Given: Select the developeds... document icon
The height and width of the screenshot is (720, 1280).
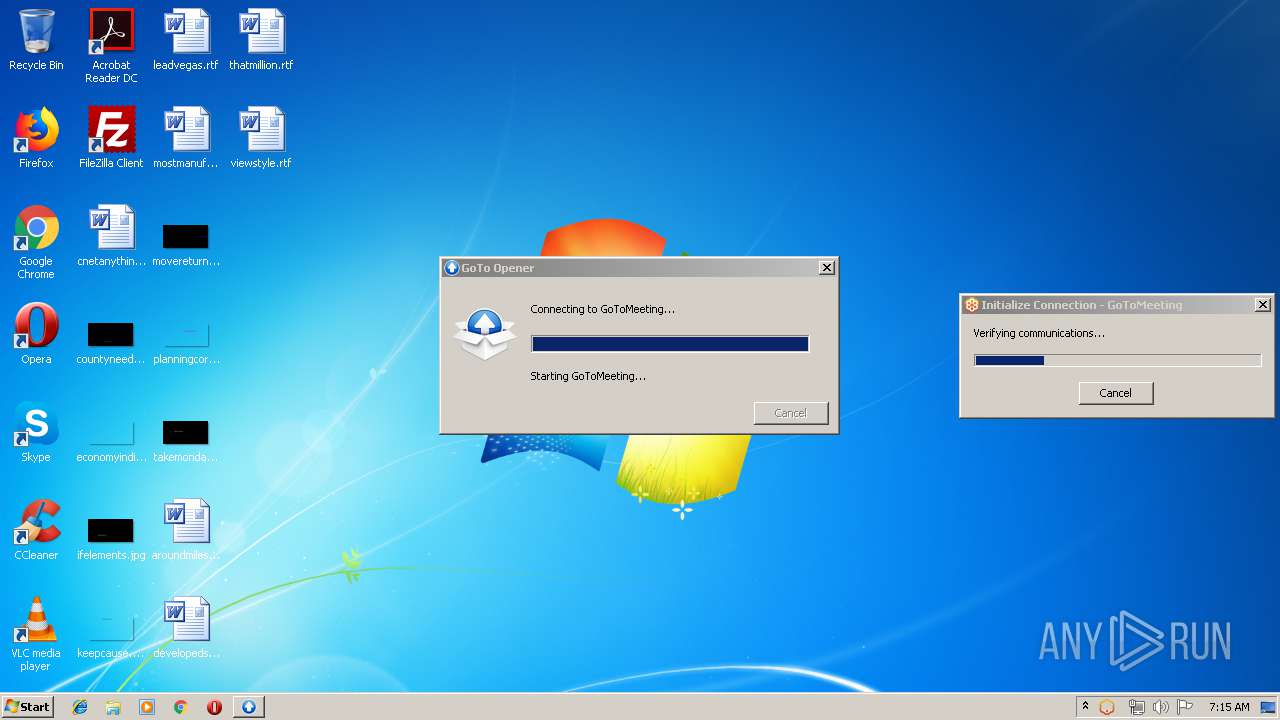Looking at the screenshot, I should pos(186,628).
